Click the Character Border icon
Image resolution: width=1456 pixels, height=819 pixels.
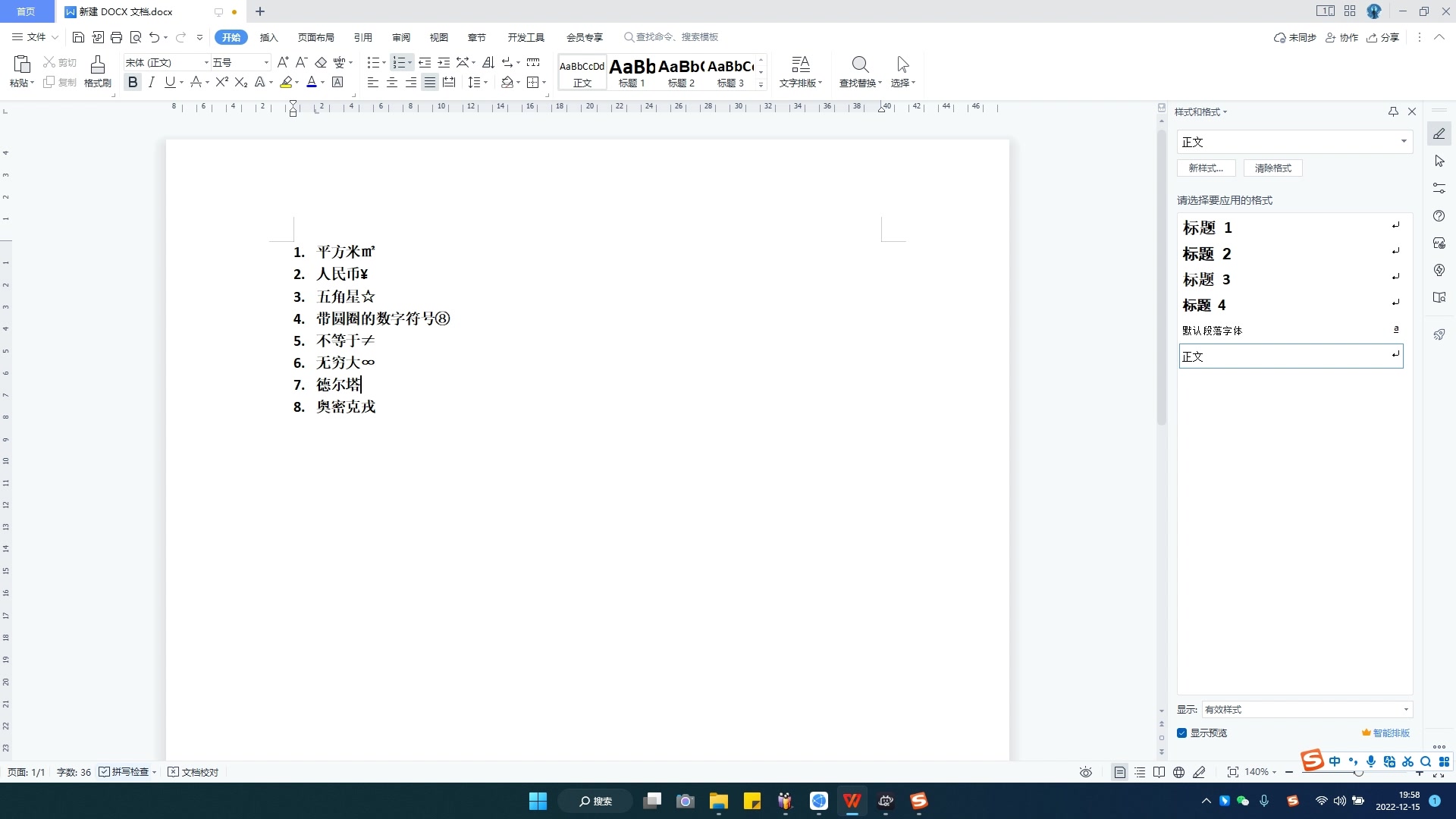pos(338,82)
